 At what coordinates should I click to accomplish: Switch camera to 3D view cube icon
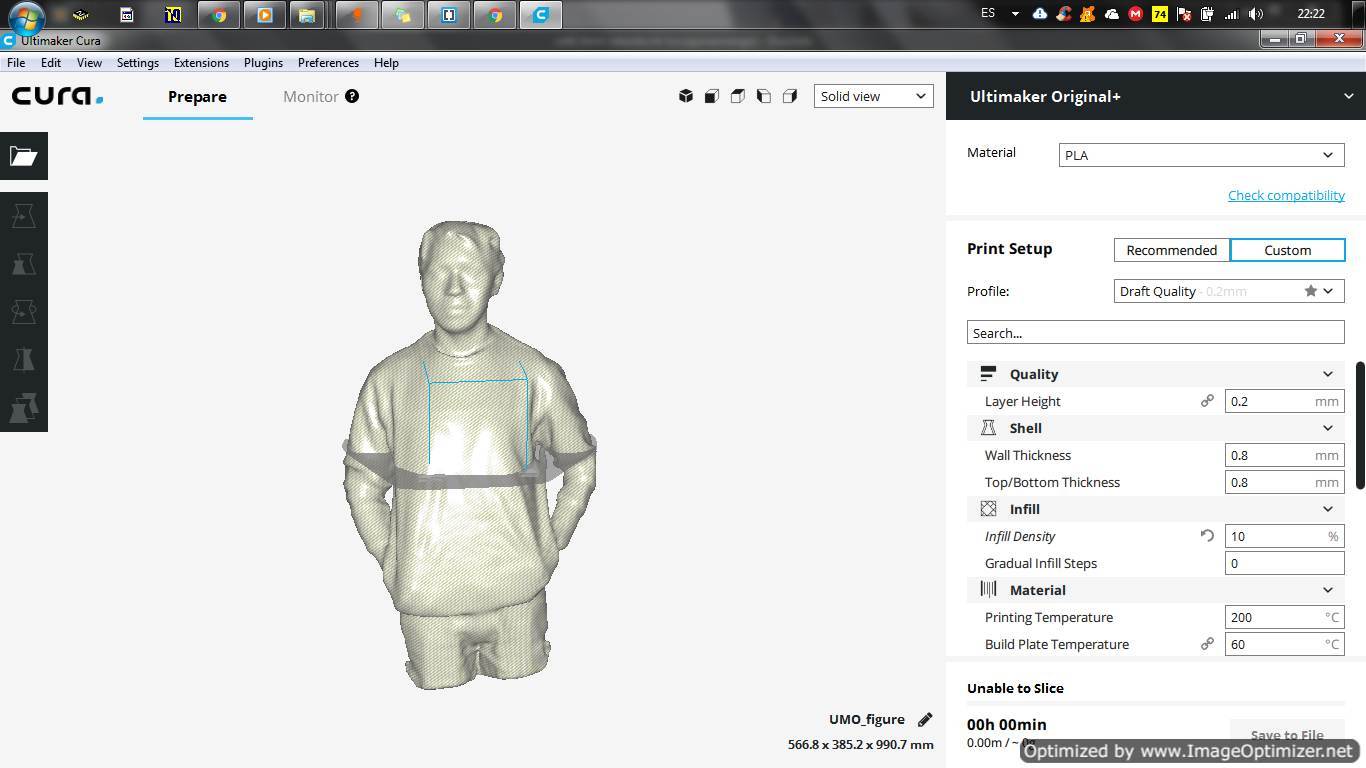click(x=686, y=96)
